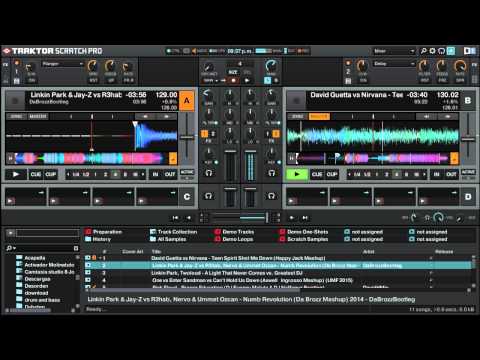Toggle SYNC on Deck A

[x=16, y=116]
